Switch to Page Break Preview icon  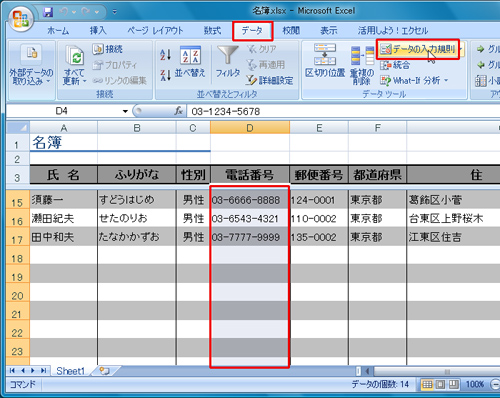click(x=453, y=385)
